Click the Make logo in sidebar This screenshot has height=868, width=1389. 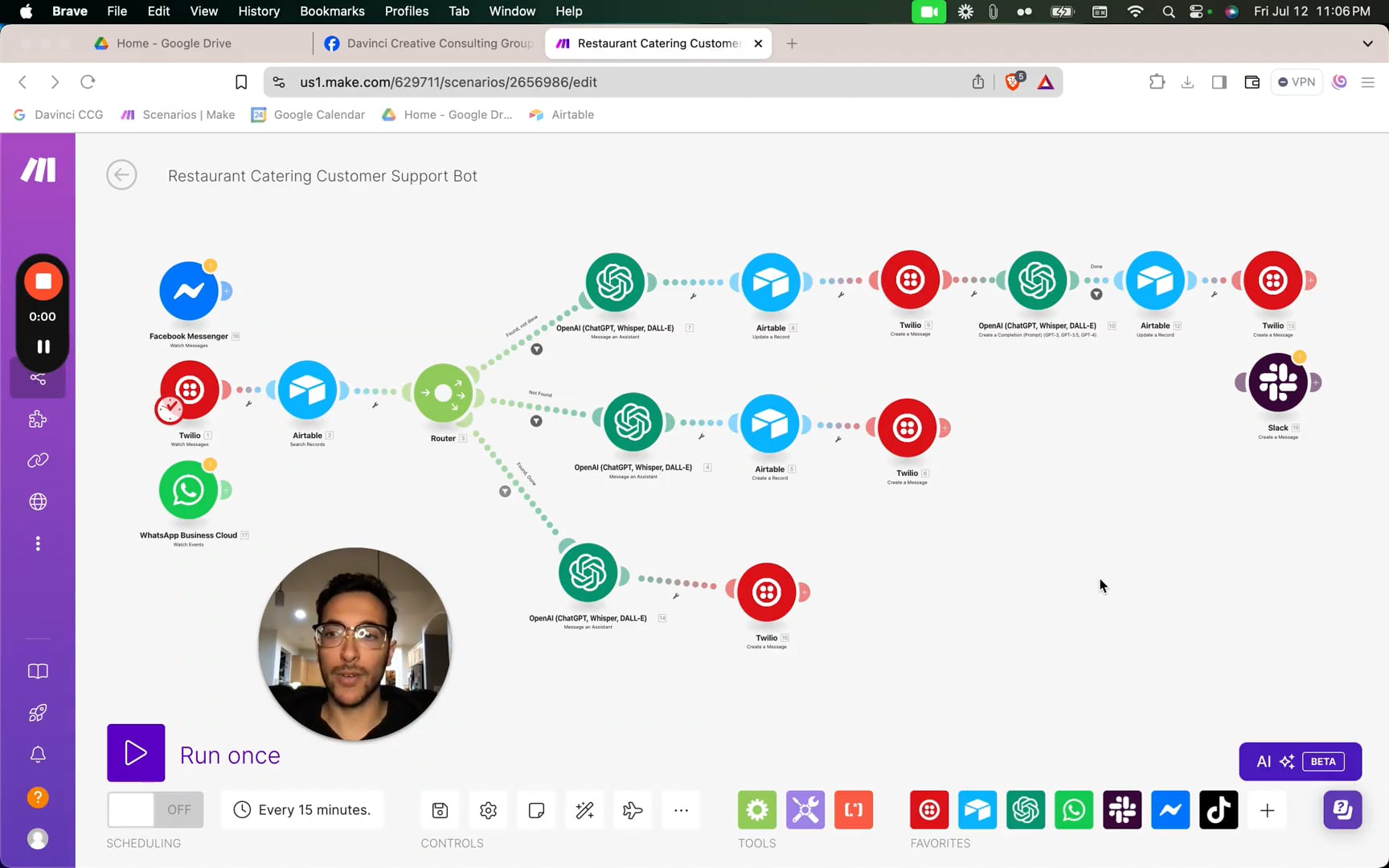38,170
